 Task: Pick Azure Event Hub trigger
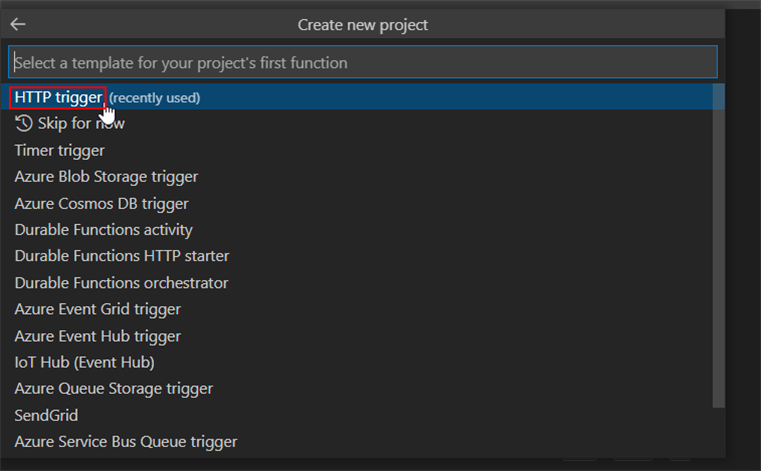point(97,336)
